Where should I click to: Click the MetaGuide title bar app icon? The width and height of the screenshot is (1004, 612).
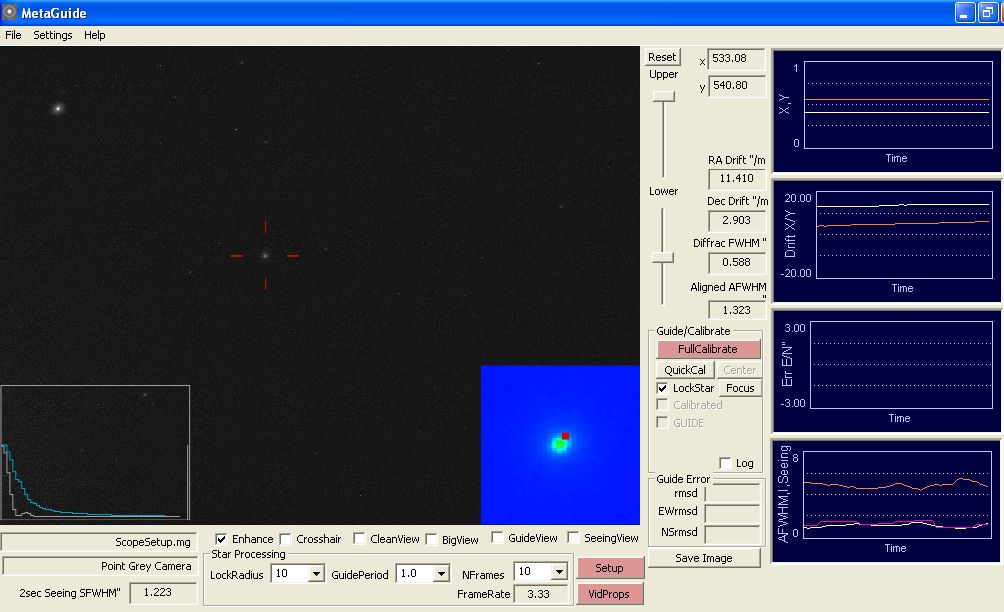(10, 13)
